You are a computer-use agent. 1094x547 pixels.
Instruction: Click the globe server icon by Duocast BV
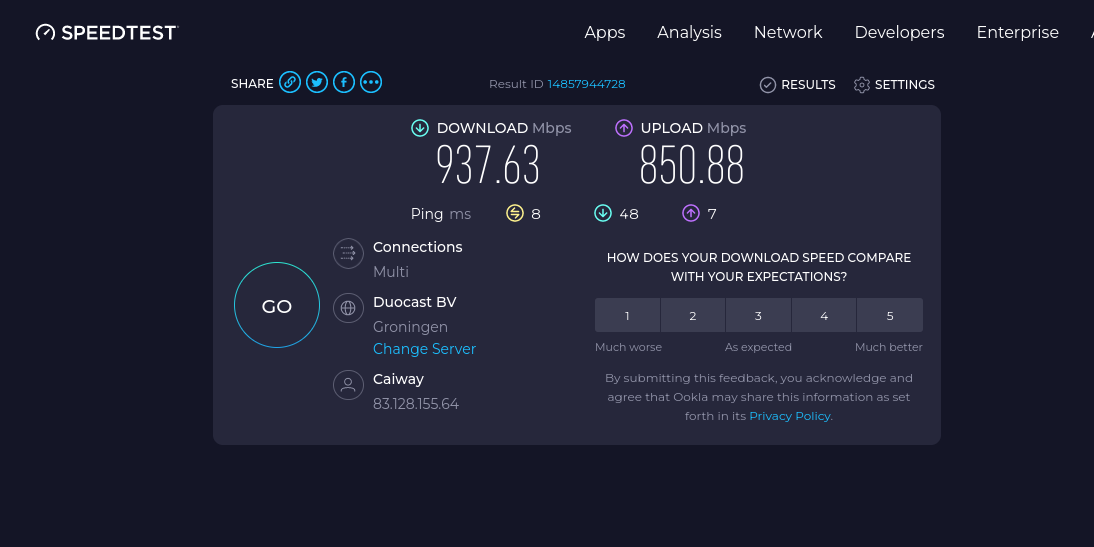point(348,308)
